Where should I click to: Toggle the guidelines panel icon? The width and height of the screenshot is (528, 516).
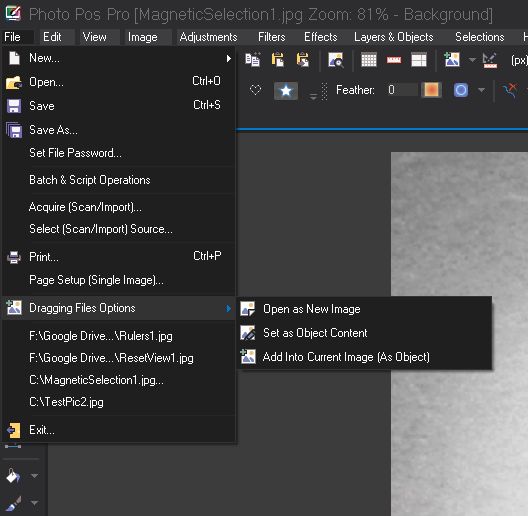(x=419, y=60)
